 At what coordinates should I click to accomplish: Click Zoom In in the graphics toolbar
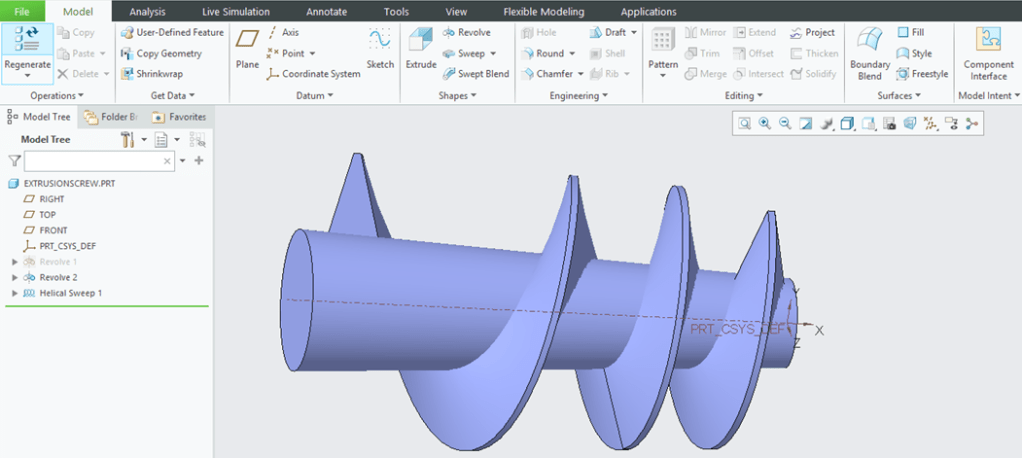click(765, 124)
